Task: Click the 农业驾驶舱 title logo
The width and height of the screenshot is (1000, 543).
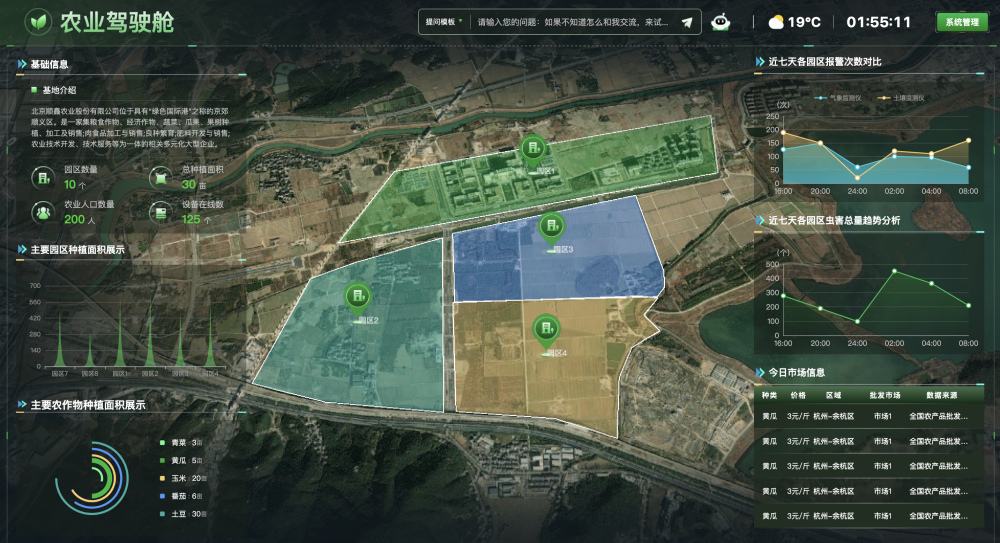Action: click(x=38, y=21)
